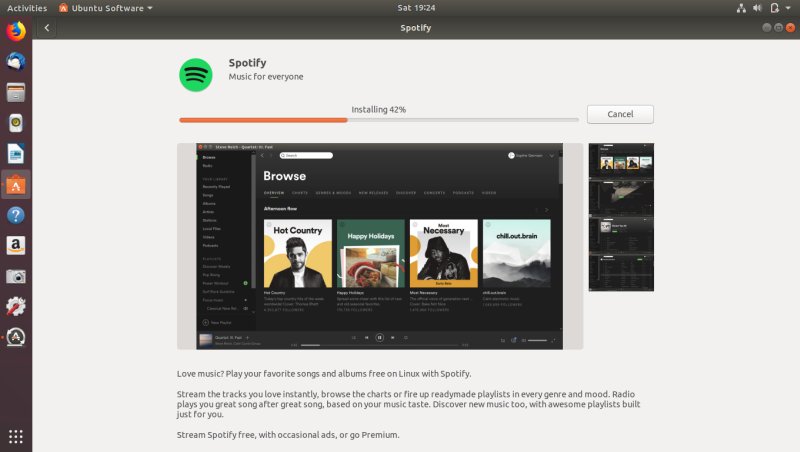Open the Ubuntu Software app menu
The width and height of the screenshot is (800, 452).
[x=105, y=8]
